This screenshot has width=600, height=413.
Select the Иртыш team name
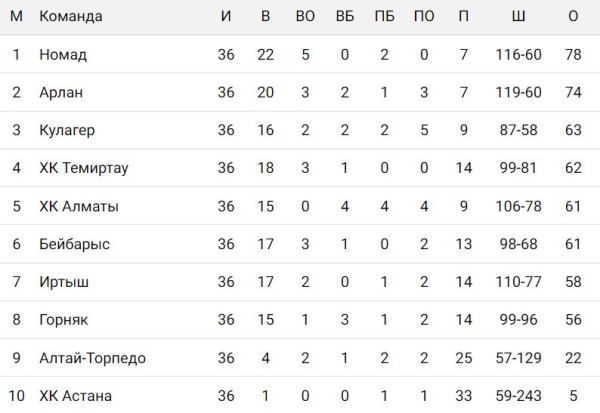(64, 282)
